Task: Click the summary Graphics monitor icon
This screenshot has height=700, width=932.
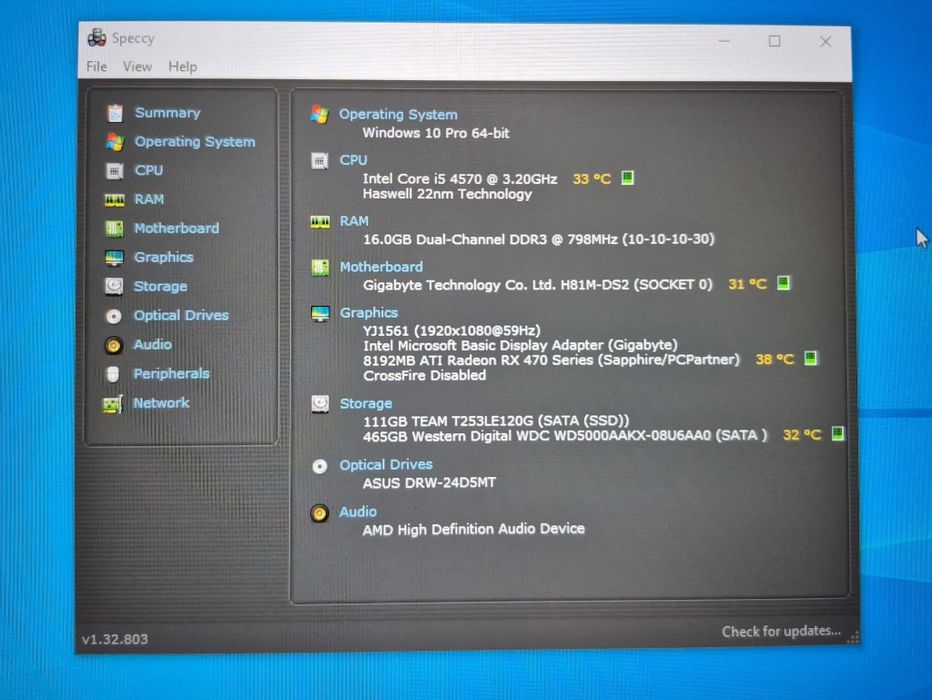Action: 320,313
